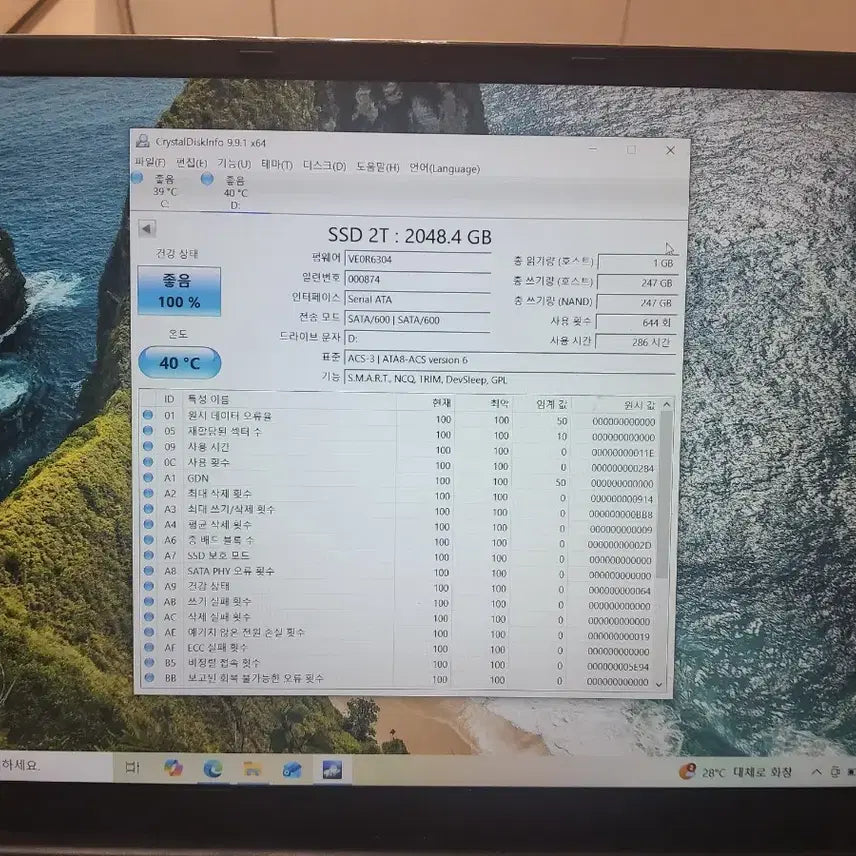This screenshot has height=856, width=856.
Task: Click status icon of attribute BB row
Action: click(148, 677)
